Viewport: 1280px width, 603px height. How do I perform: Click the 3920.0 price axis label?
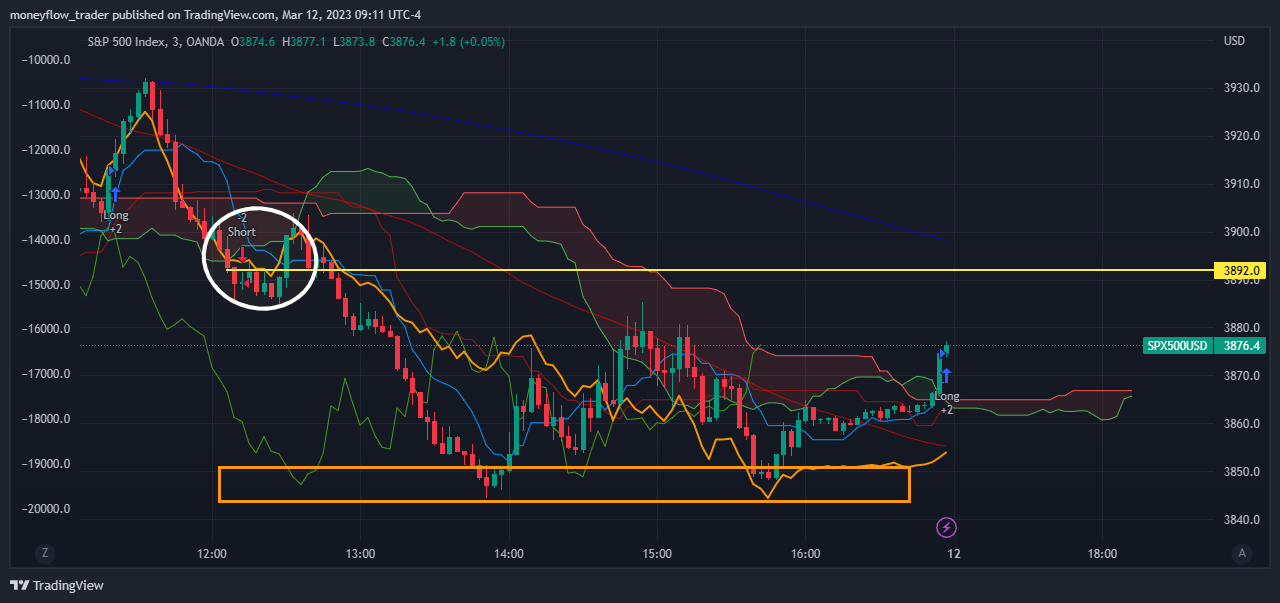tap(1241, 136)
